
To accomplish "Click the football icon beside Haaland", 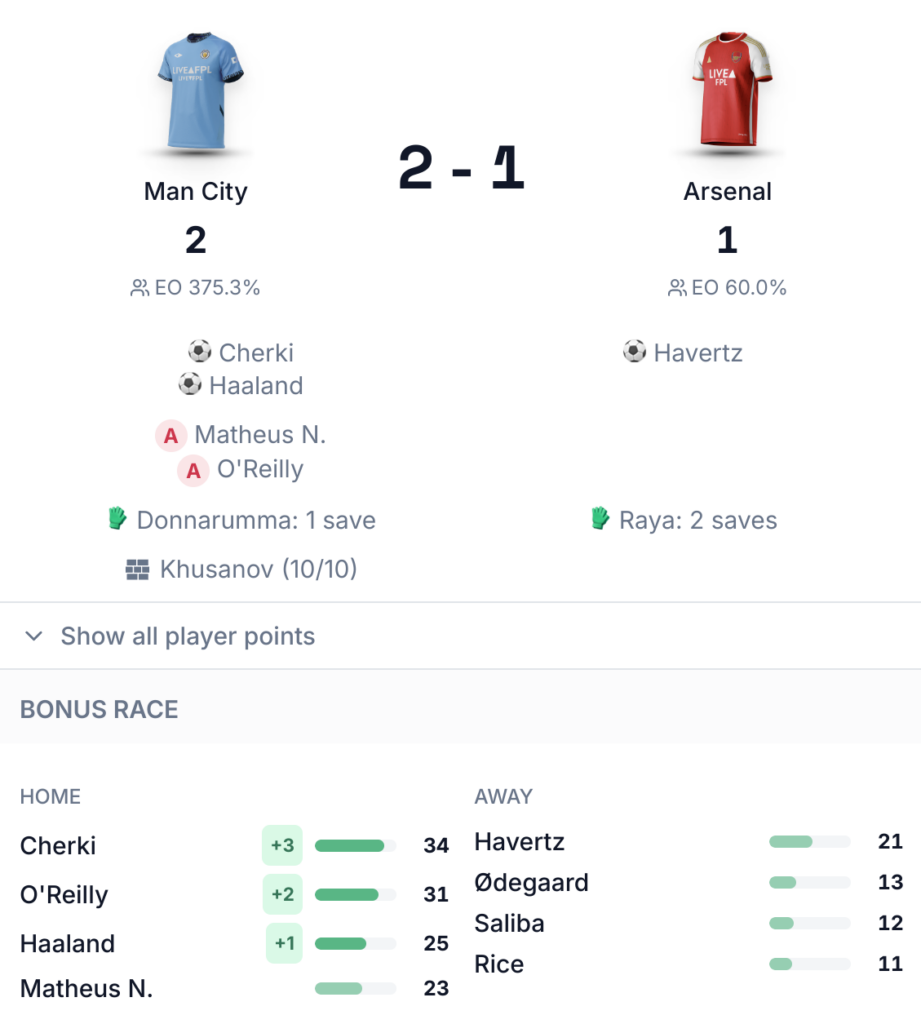I will [x=190, y=384].
